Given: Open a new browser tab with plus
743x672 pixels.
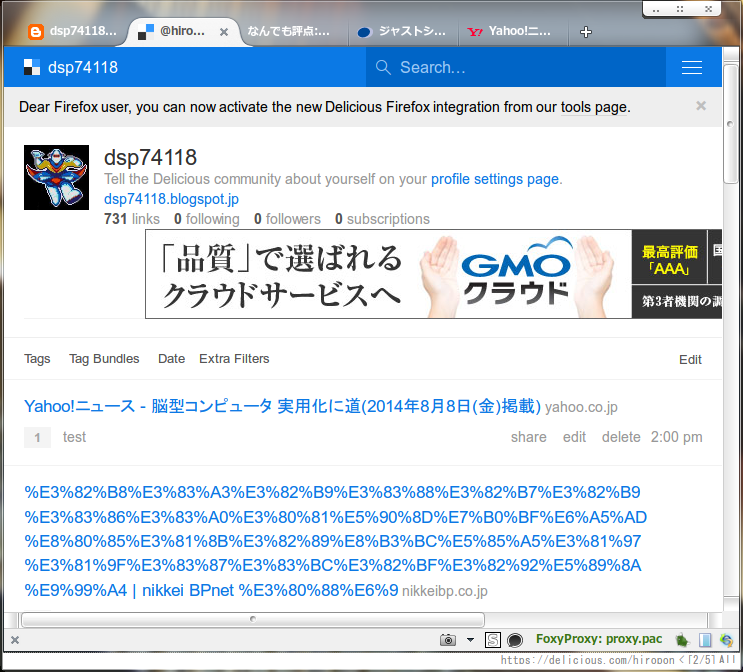Looking at the screenshot, I should (586, 32).
